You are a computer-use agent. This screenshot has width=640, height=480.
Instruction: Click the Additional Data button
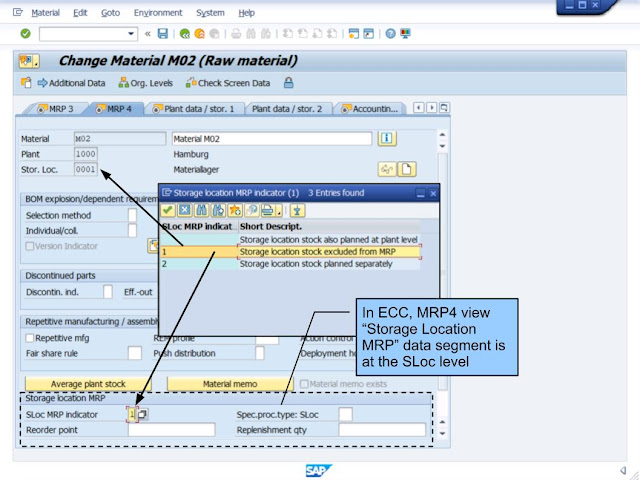(x=71, y=83)
